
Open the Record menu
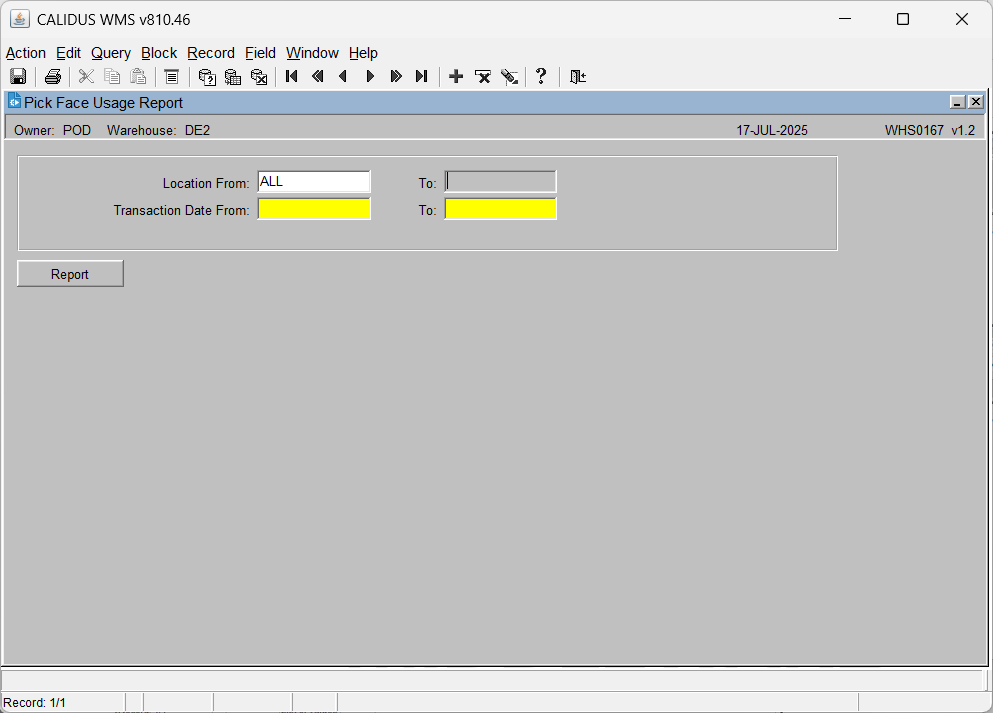pos(211,53)
